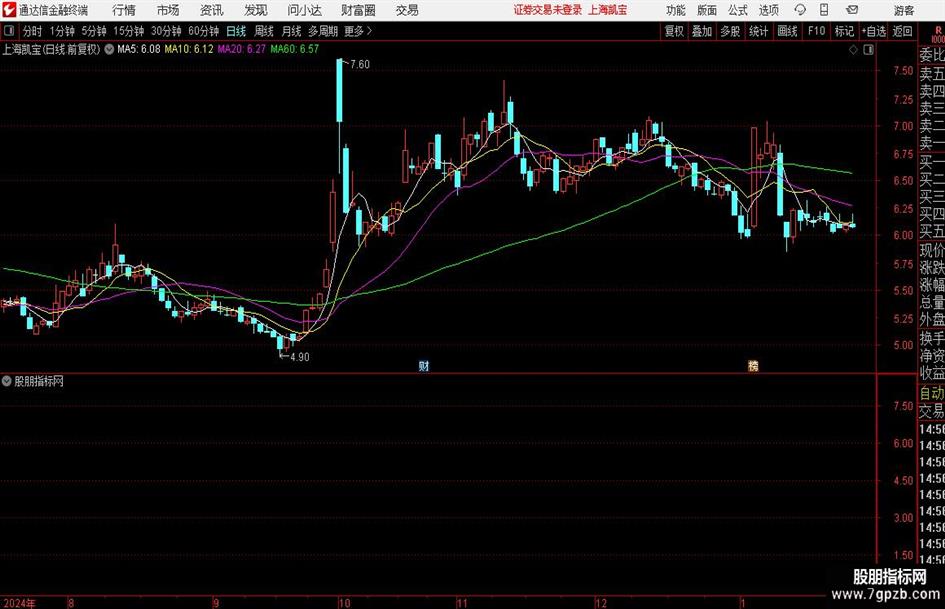Click the MA5: 6.08 indicator value

139,49
